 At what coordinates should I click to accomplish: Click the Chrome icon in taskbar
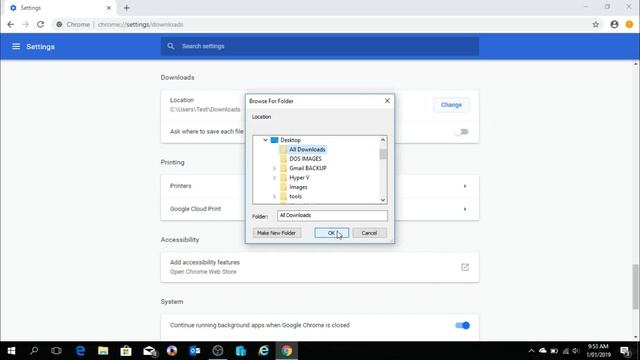[x=287, y=351]
